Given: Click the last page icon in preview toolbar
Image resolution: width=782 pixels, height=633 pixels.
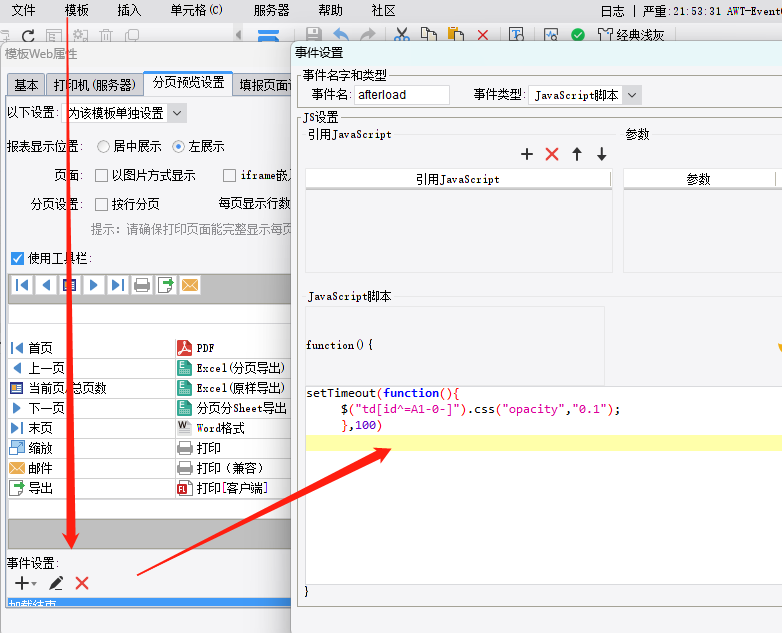Looking at the screenshot, I should point(118,285).
